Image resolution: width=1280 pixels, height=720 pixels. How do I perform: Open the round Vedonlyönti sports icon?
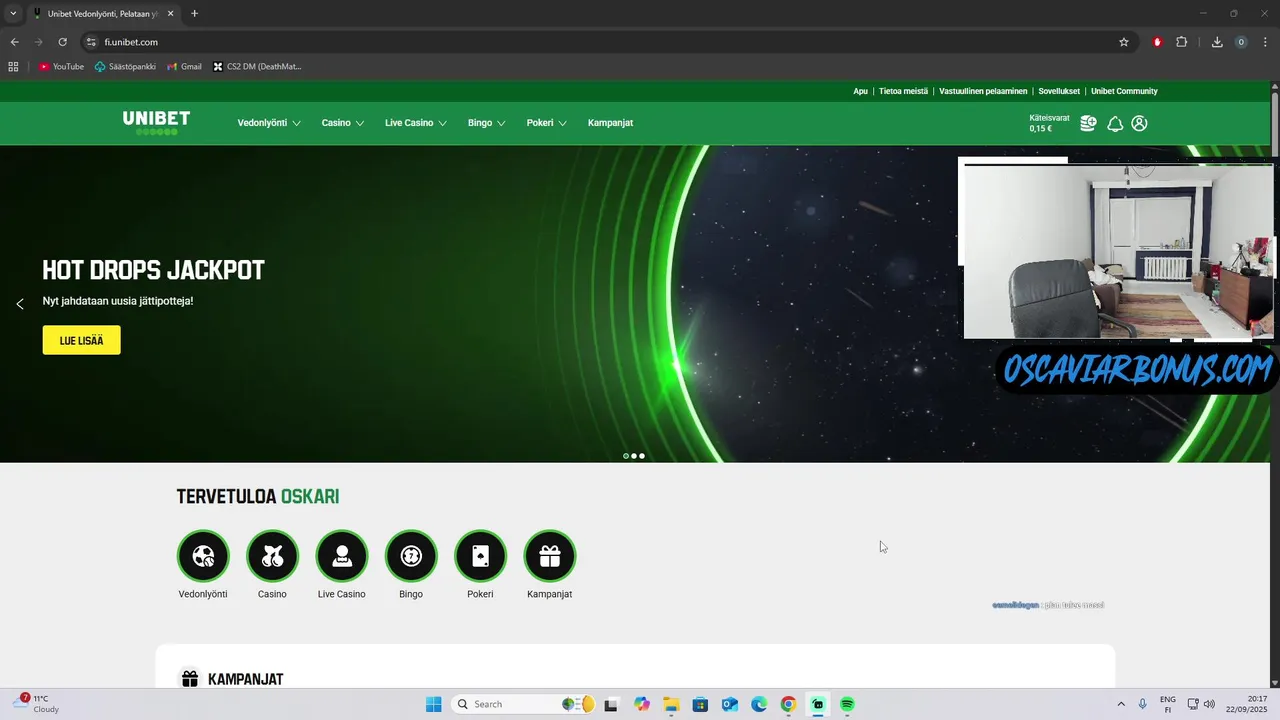pos(203,555)
